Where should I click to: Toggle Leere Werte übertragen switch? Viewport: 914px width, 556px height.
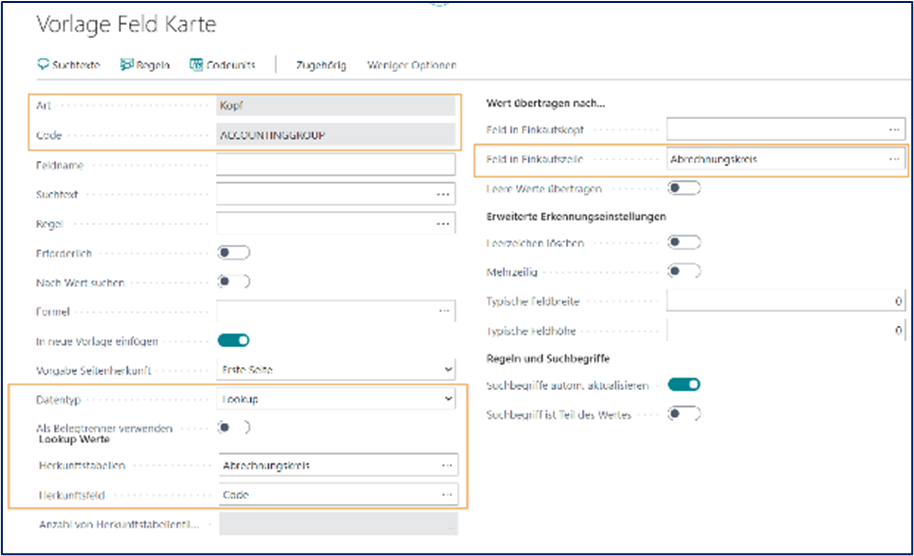click(x=685, y=188)
